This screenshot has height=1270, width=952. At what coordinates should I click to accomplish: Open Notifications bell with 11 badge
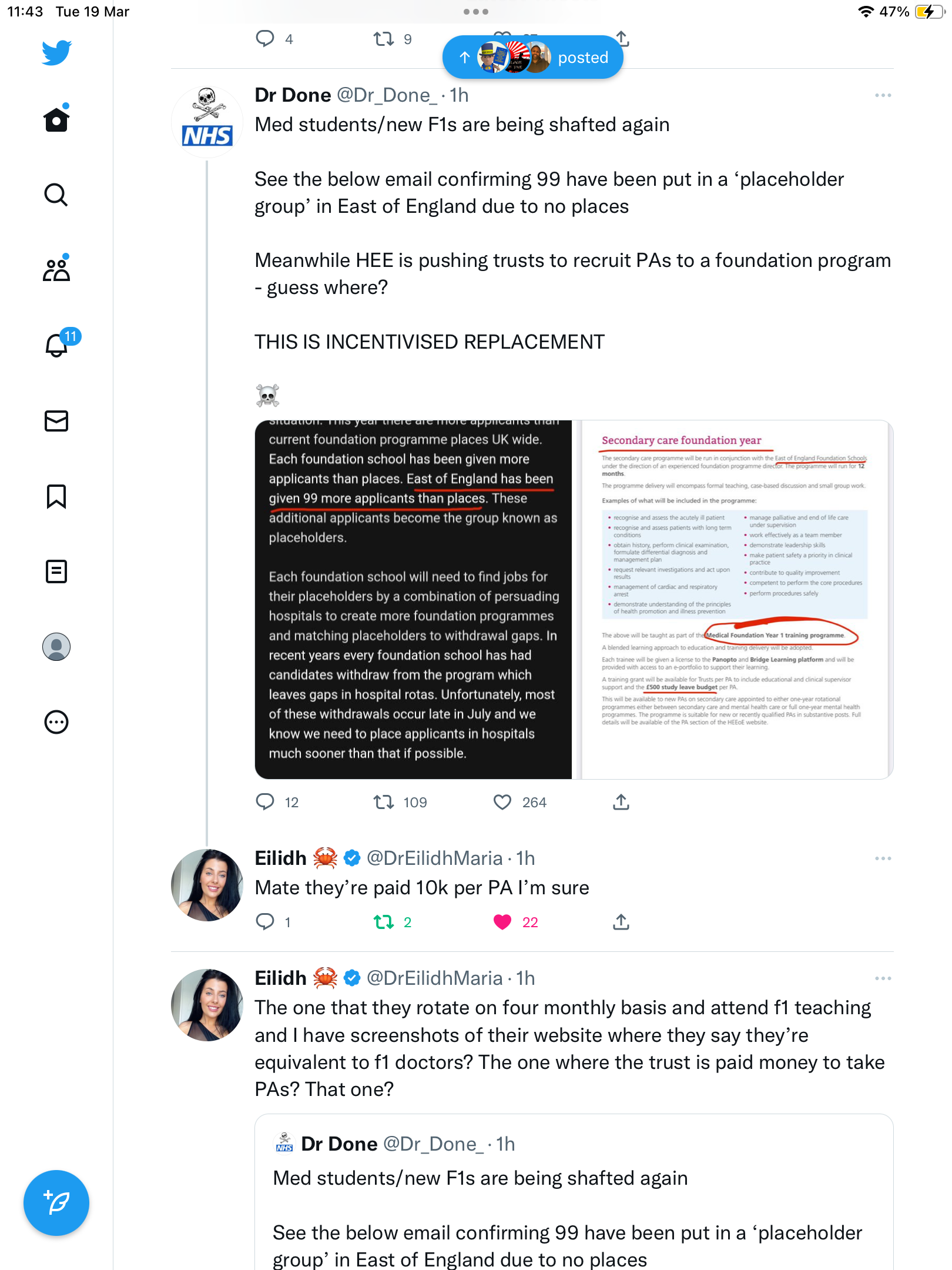(x=56, y=345)
